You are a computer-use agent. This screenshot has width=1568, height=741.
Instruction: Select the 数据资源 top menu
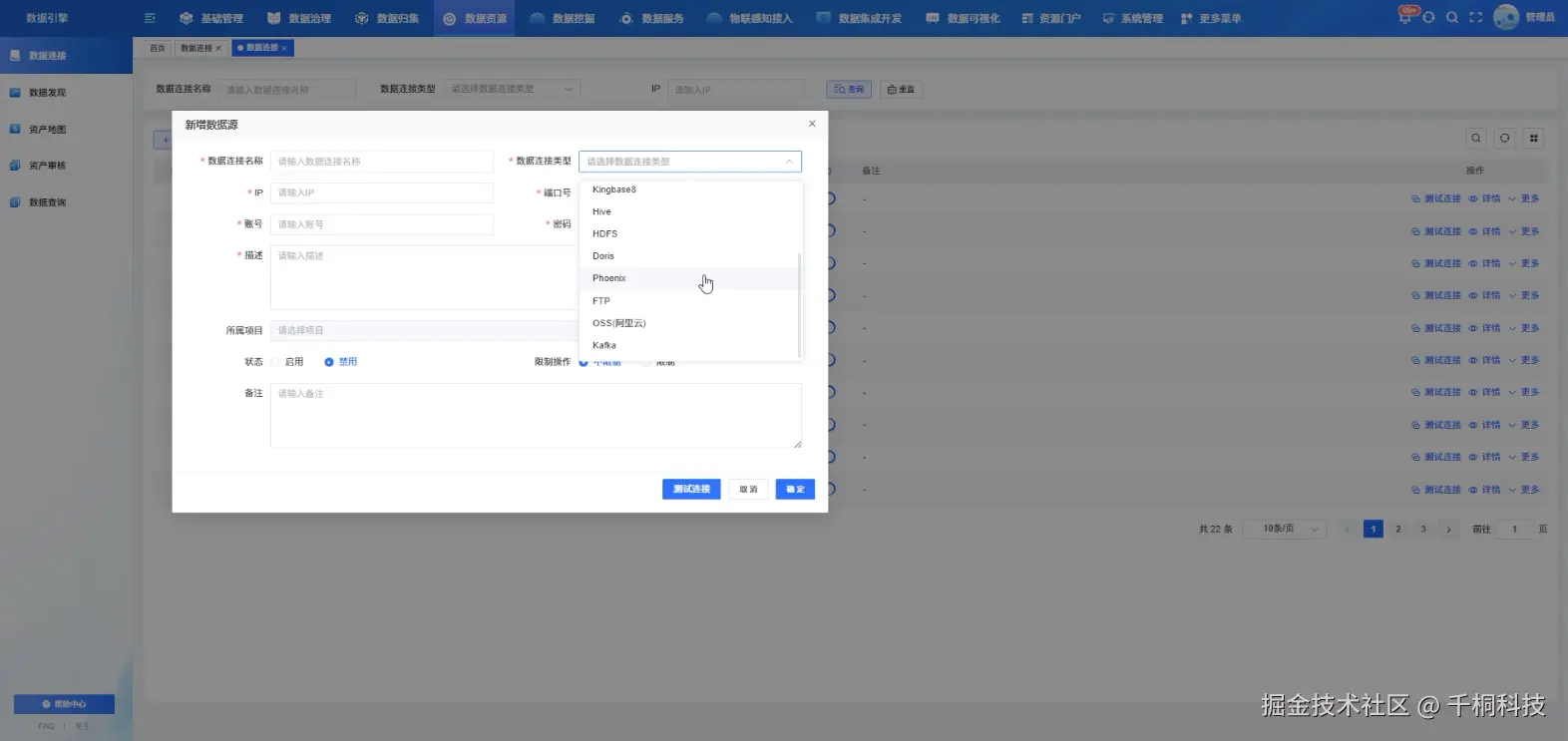click(x=476, y=18)
